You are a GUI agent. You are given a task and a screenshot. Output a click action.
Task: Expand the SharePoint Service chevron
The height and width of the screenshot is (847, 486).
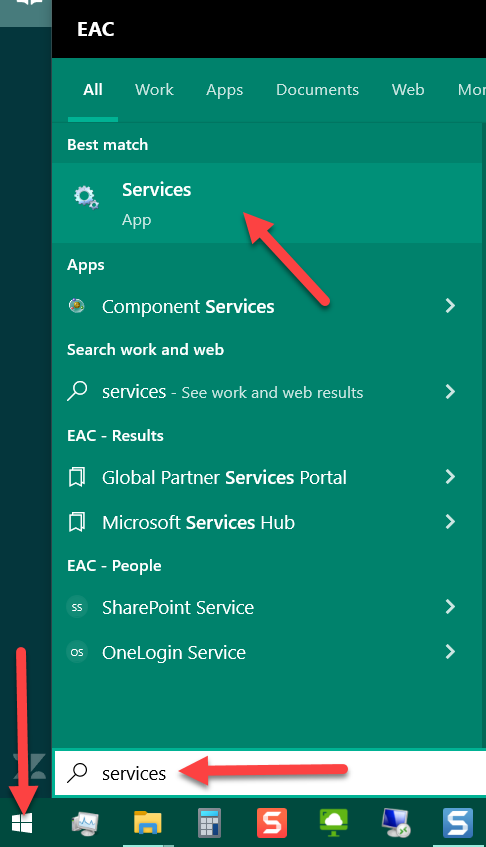tap(450, 607)
